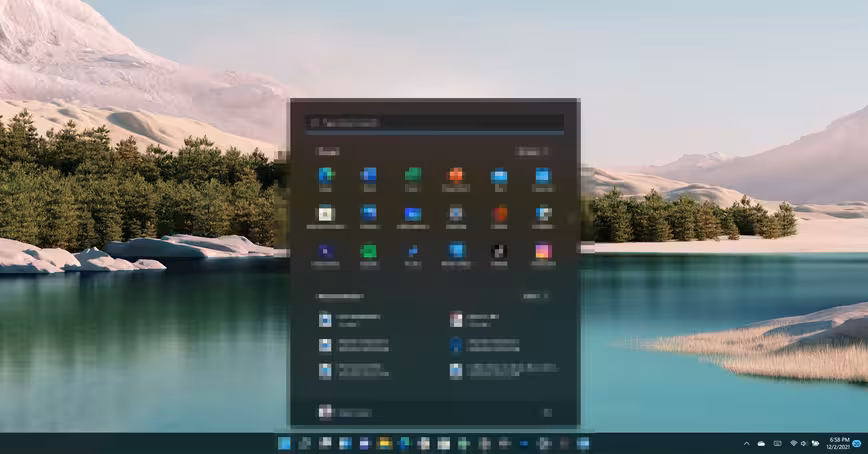Open File Explorer from the taskbar

click(384, 443)
